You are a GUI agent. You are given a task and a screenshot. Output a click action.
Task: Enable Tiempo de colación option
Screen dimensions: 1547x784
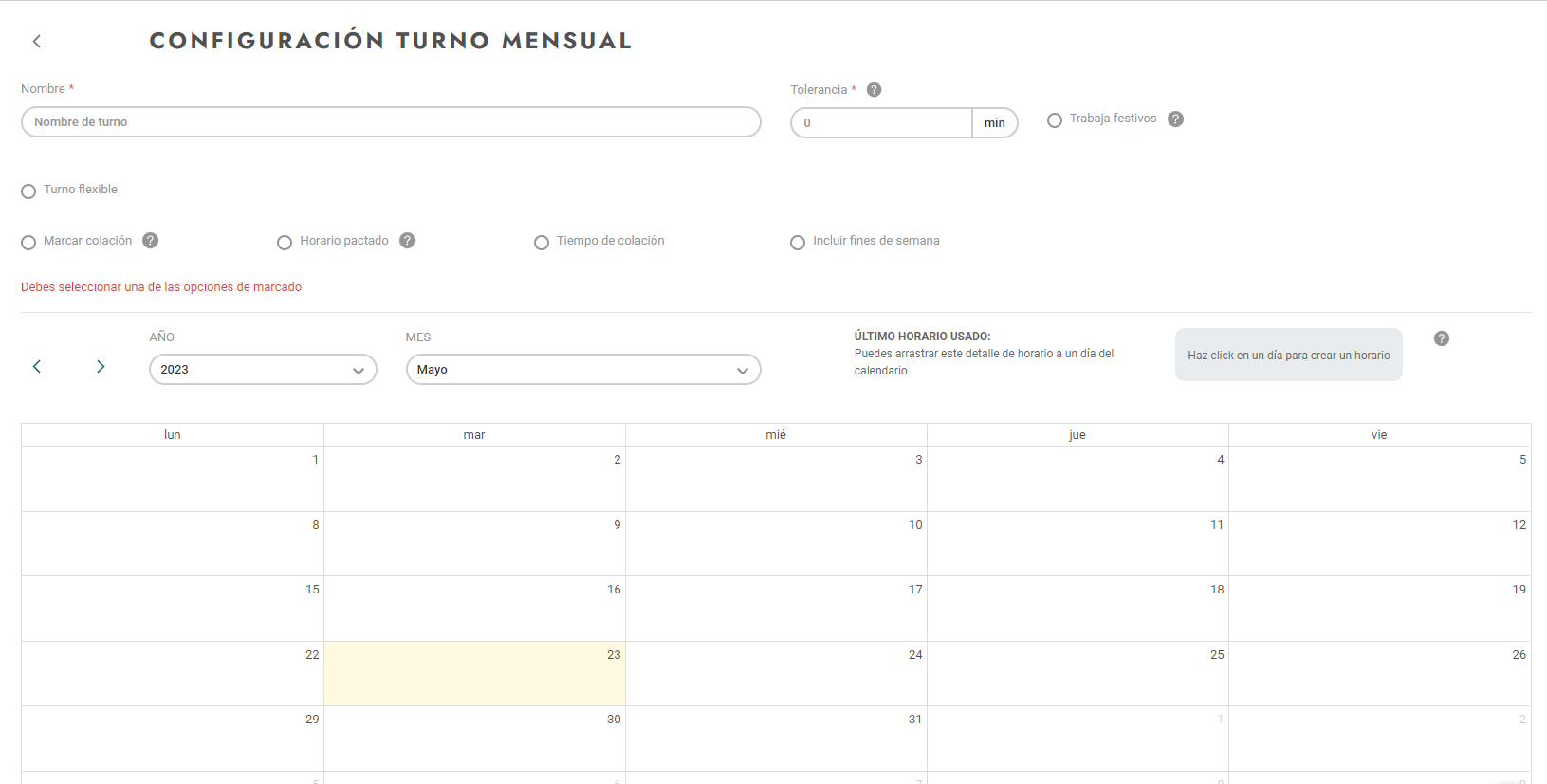(x=542, y=243)
